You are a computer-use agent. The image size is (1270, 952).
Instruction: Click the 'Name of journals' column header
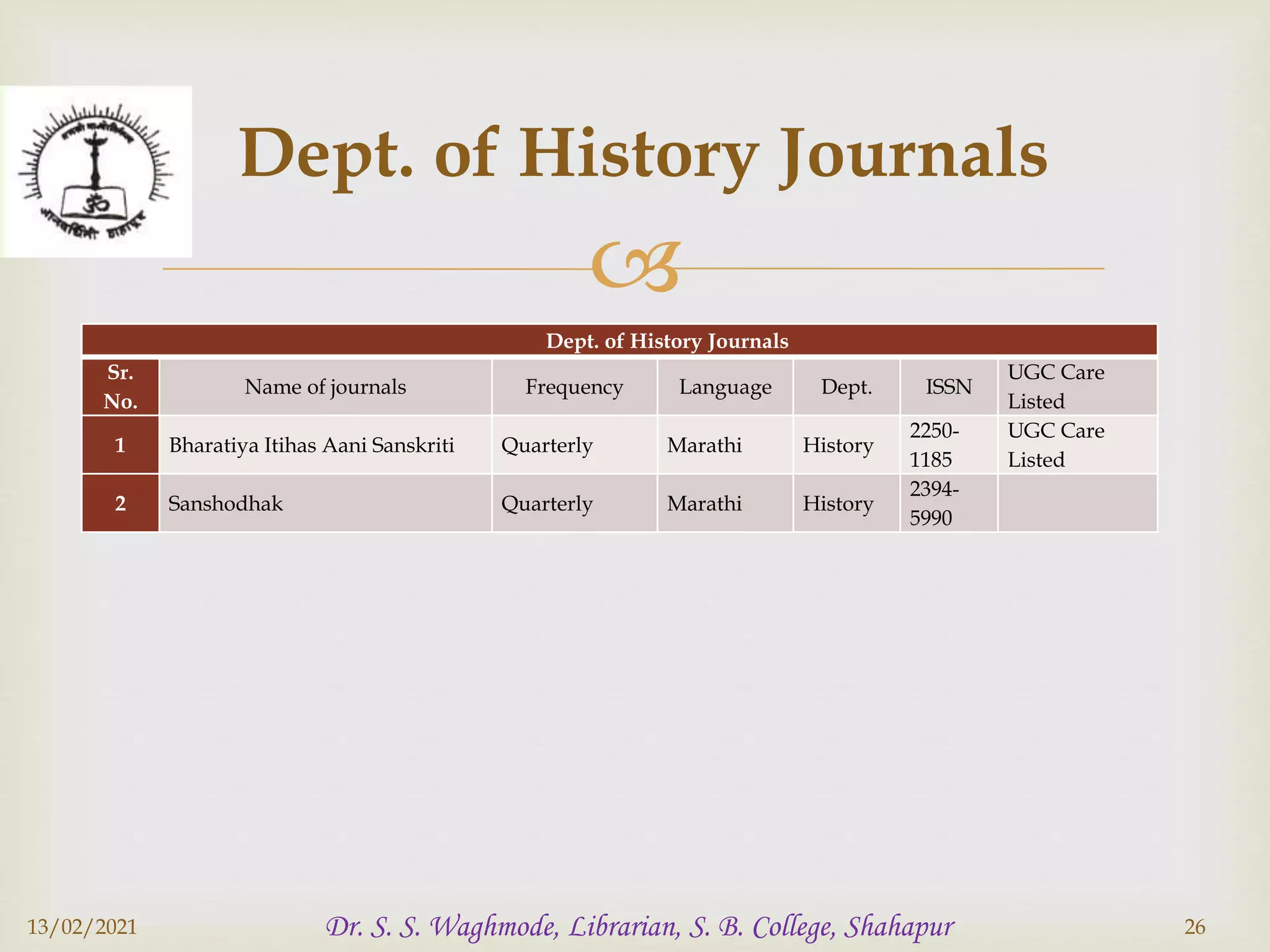pyautogui.click(x=325, y=387)
